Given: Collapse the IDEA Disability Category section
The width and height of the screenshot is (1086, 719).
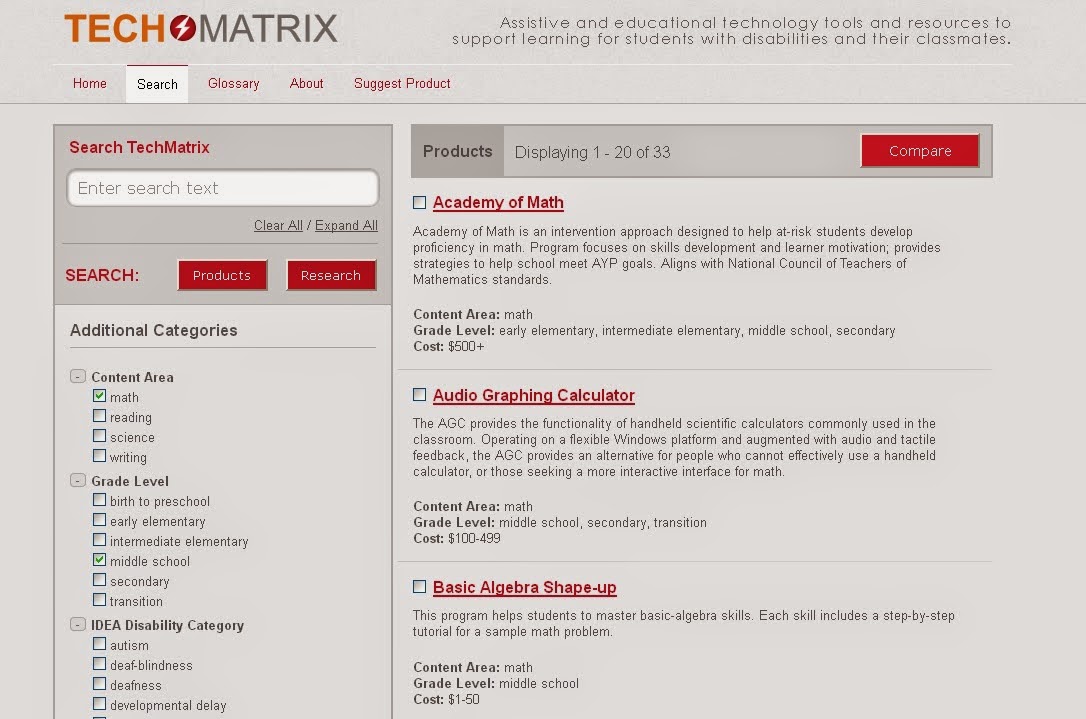Looking at the screenshot, I should click(77, 624).
